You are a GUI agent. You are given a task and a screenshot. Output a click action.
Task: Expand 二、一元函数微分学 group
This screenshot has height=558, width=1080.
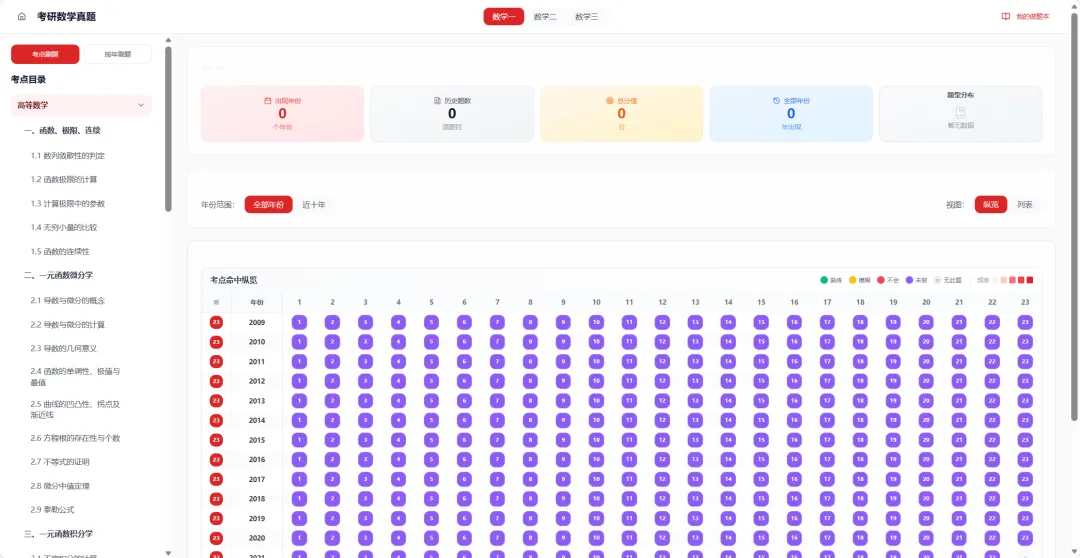point(59,276)
